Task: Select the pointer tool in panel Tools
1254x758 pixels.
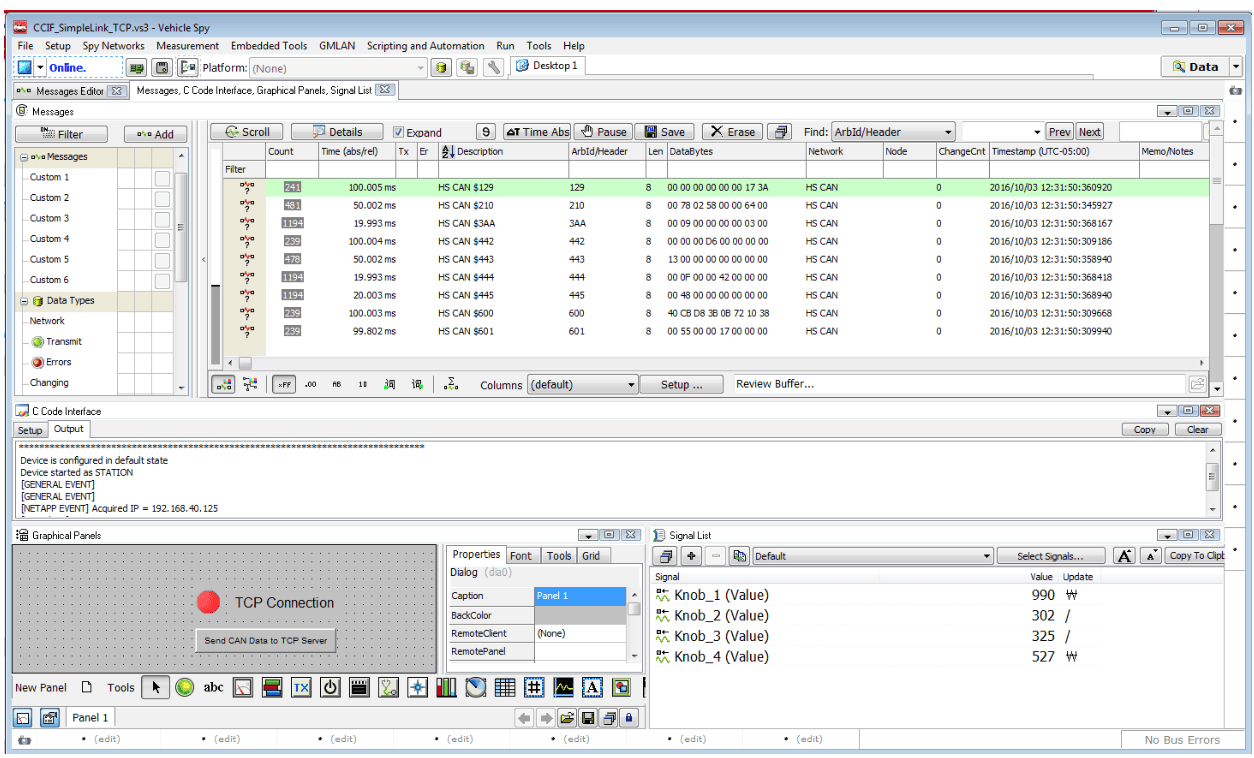Action: coord(154,687)
